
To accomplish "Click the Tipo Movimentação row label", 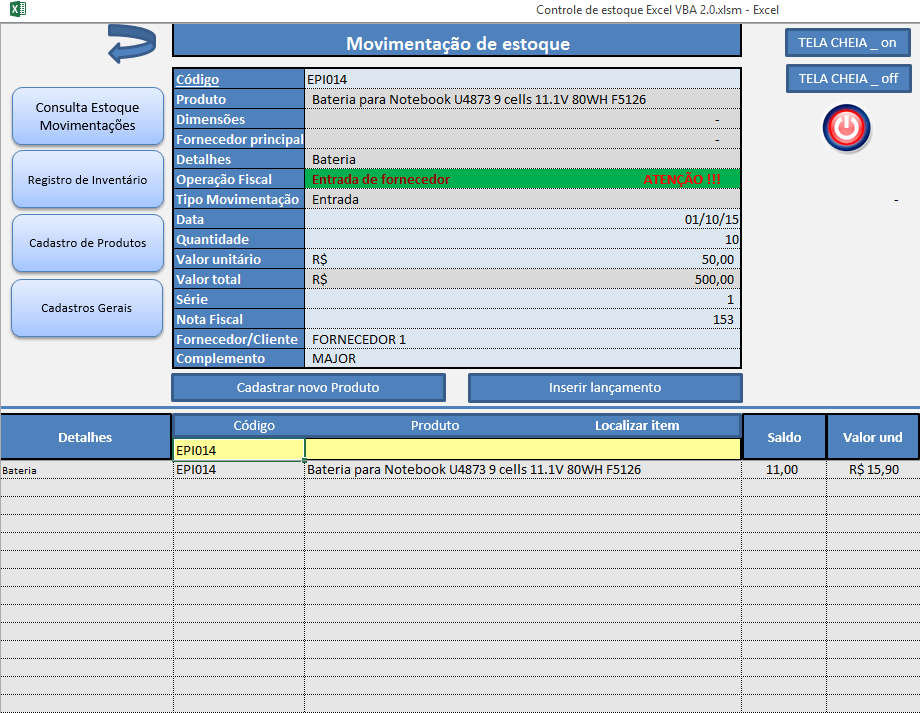I will tap(239, 199).
